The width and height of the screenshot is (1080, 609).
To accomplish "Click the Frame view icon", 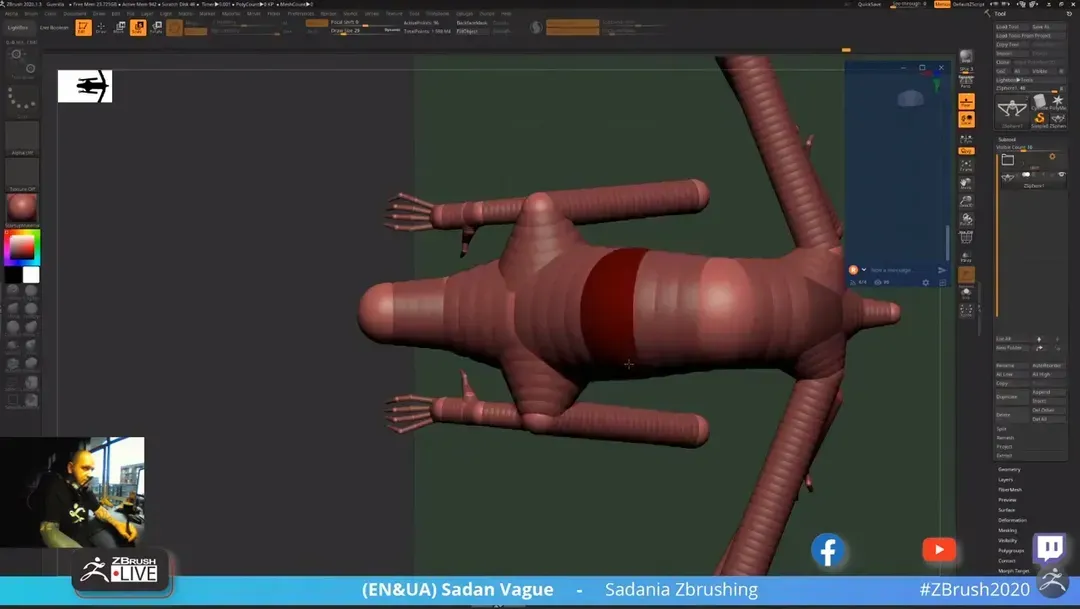I will pyautogui.click(x=966, y=166).
